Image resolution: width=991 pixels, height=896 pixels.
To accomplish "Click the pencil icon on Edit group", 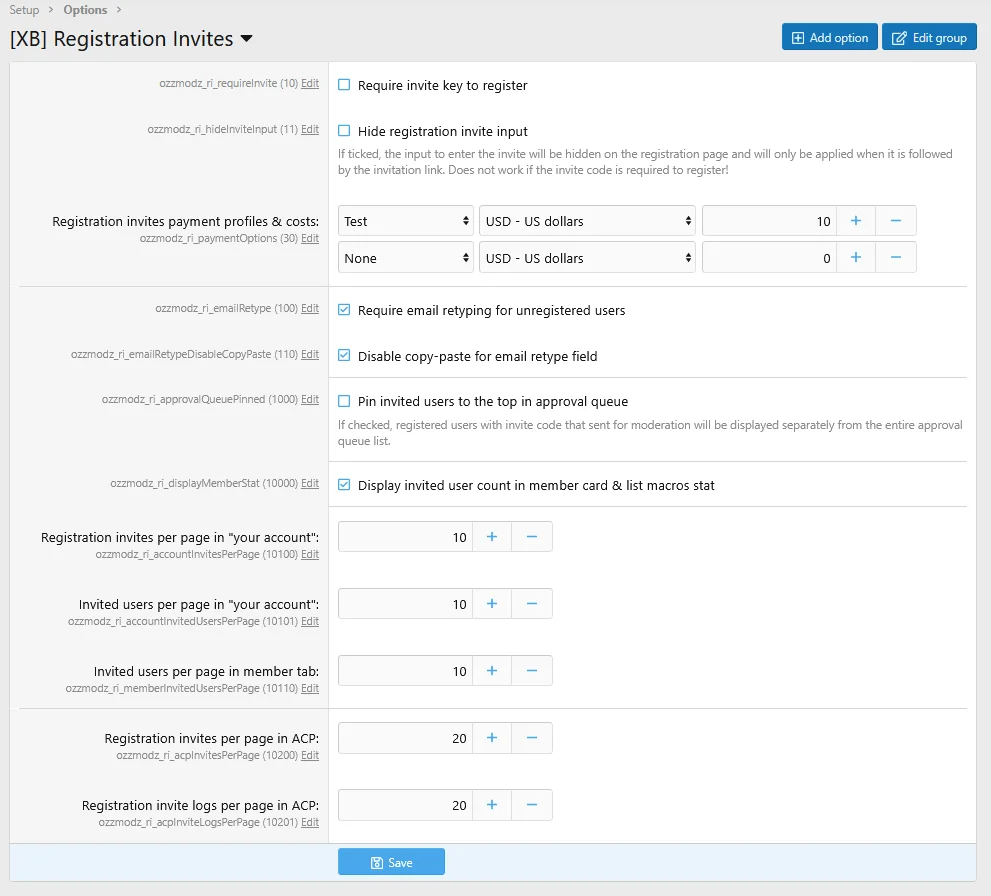I will [x=898, y=37].
